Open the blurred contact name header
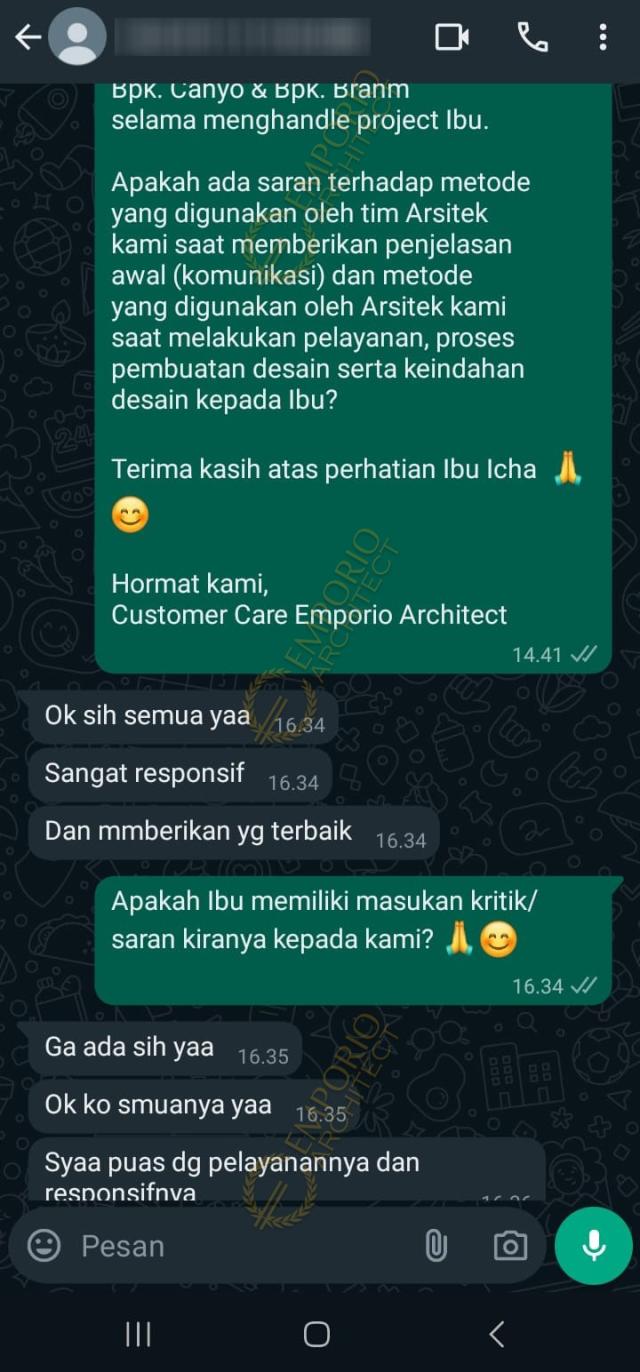Screen dimensions: 640x1372 pyautogui.click(x=243, y=38)
